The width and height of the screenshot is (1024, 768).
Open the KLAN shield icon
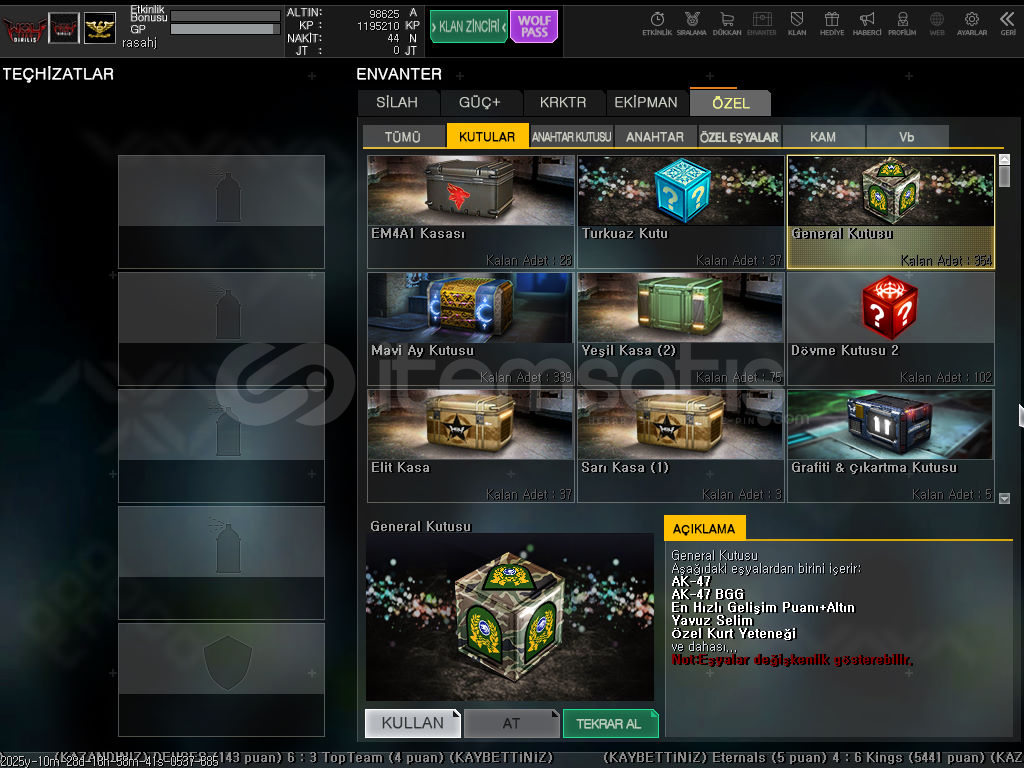click(797, 24)
